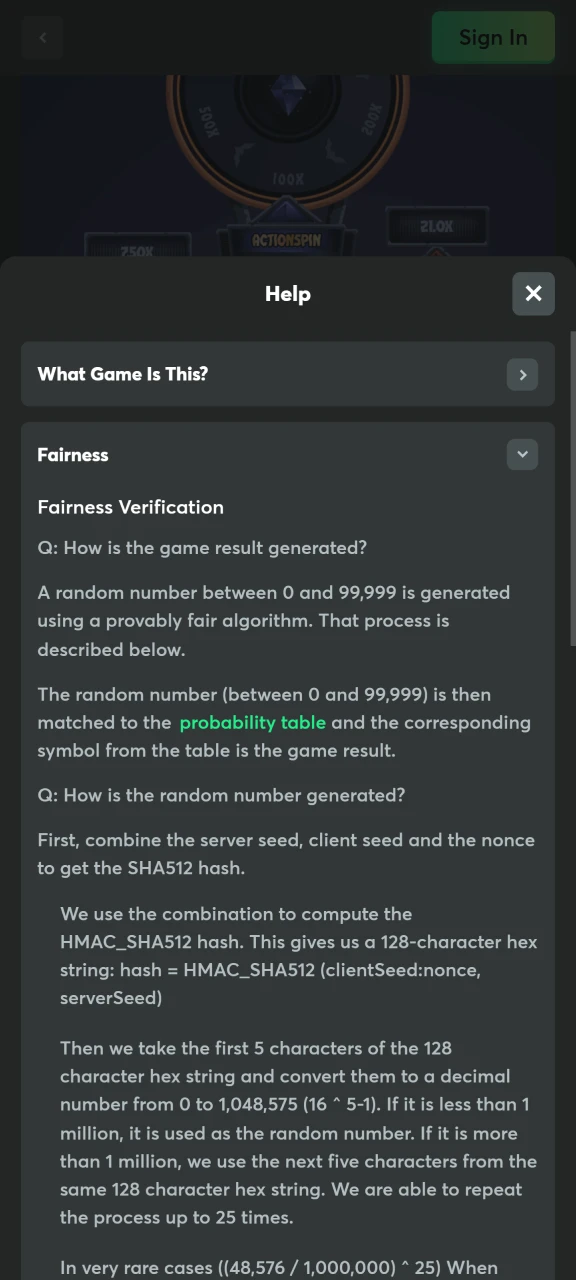Select the Fairness section title
This screenshot has height=1280, width=576.
point(73,455)
